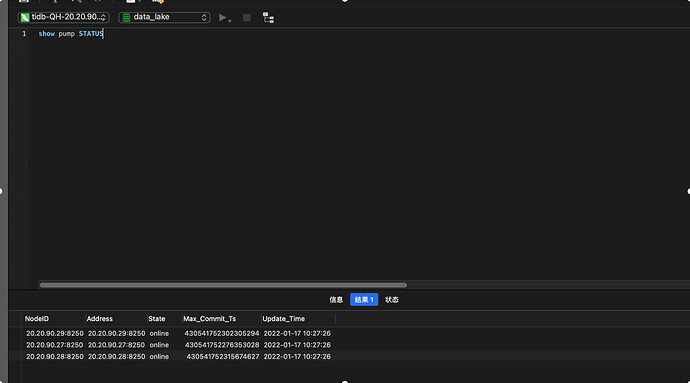Select Max_Commit_Ts value 430541752315674627

(223, 357)
